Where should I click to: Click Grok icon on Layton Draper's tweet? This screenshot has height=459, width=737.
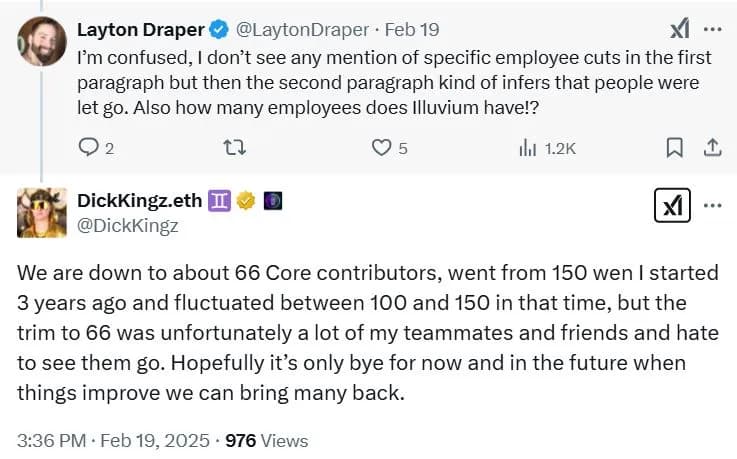(677, 30)
